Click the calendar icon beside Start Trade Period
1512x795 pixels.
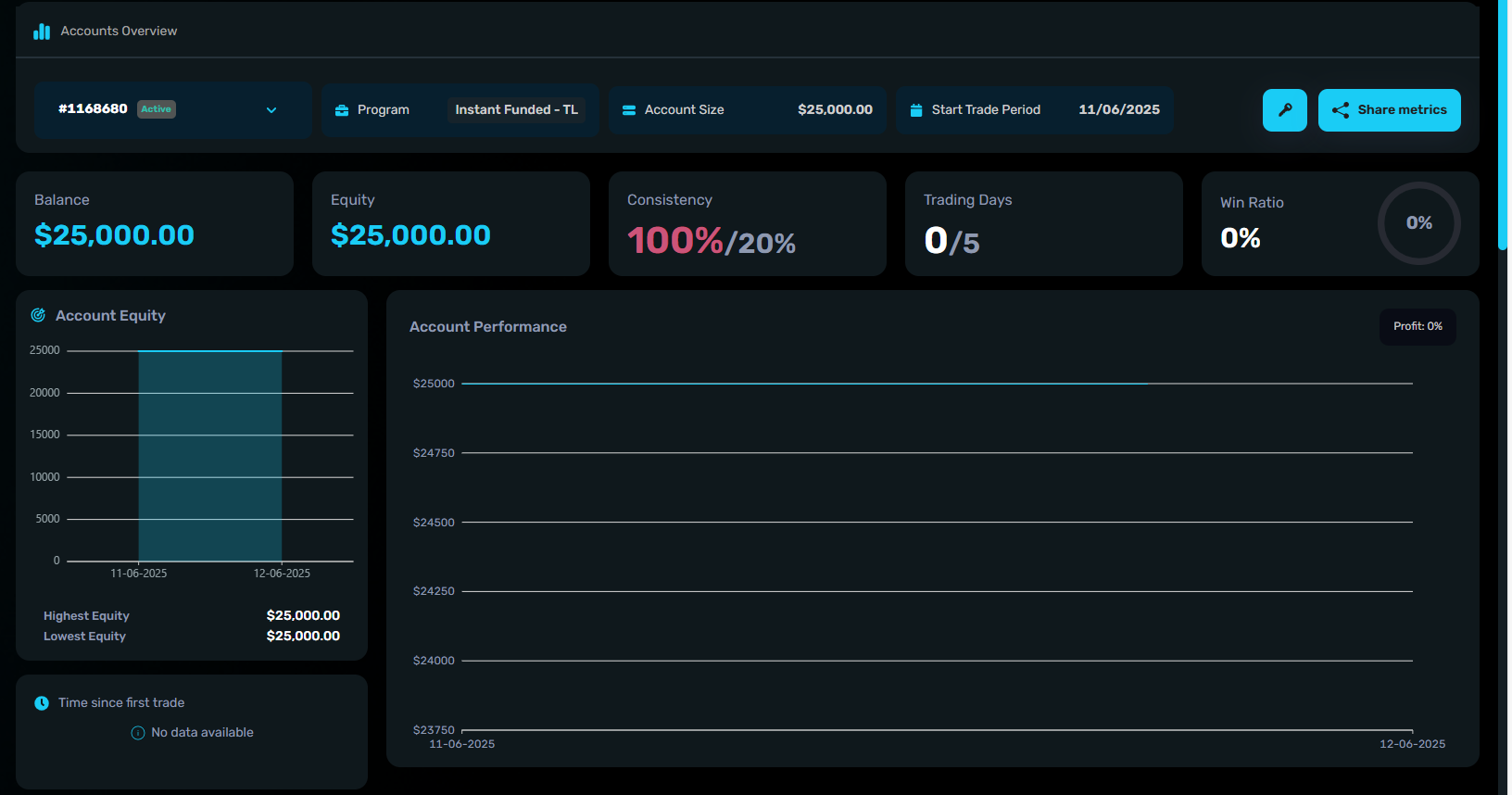tap(916, 110)
